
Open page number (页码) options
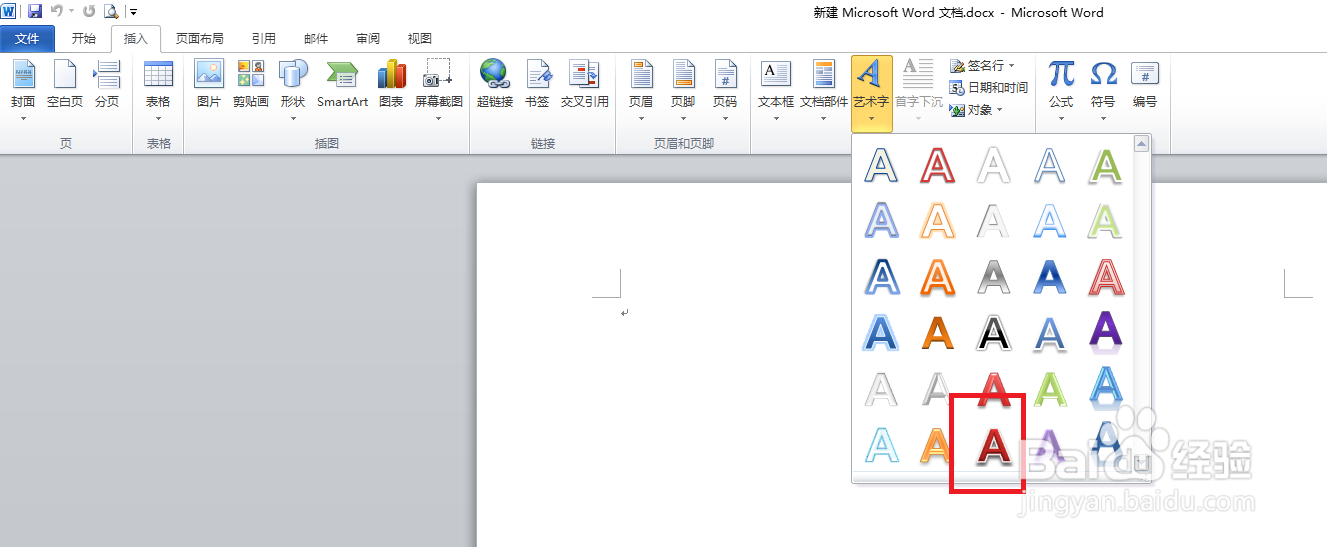point(725,90)
